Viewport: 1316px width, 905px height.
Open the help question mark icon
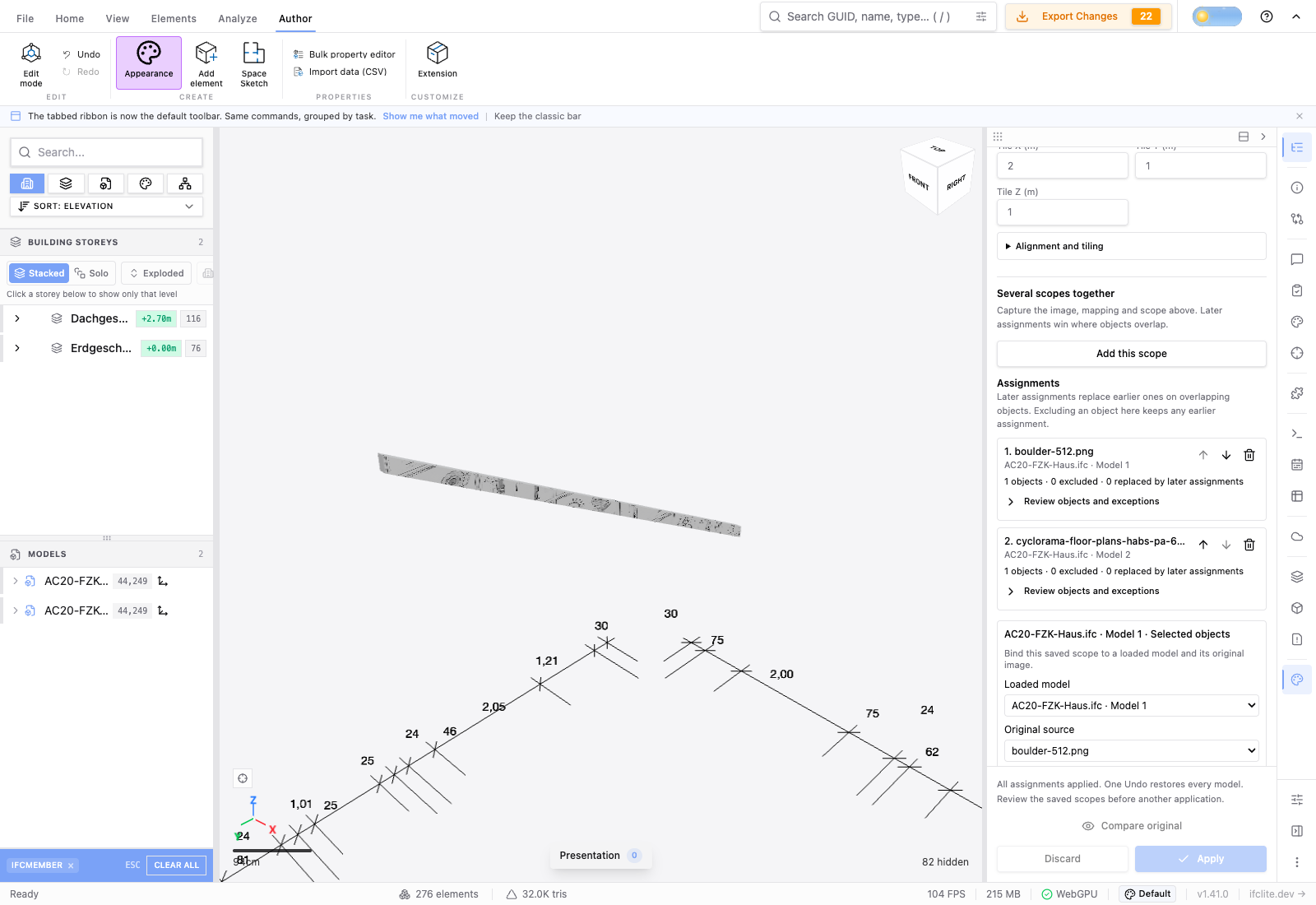1267,16
